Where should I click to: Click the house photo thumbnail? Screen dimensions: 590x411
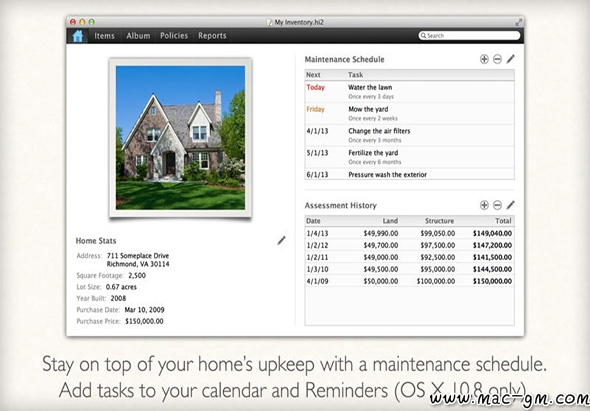[180, 137]
